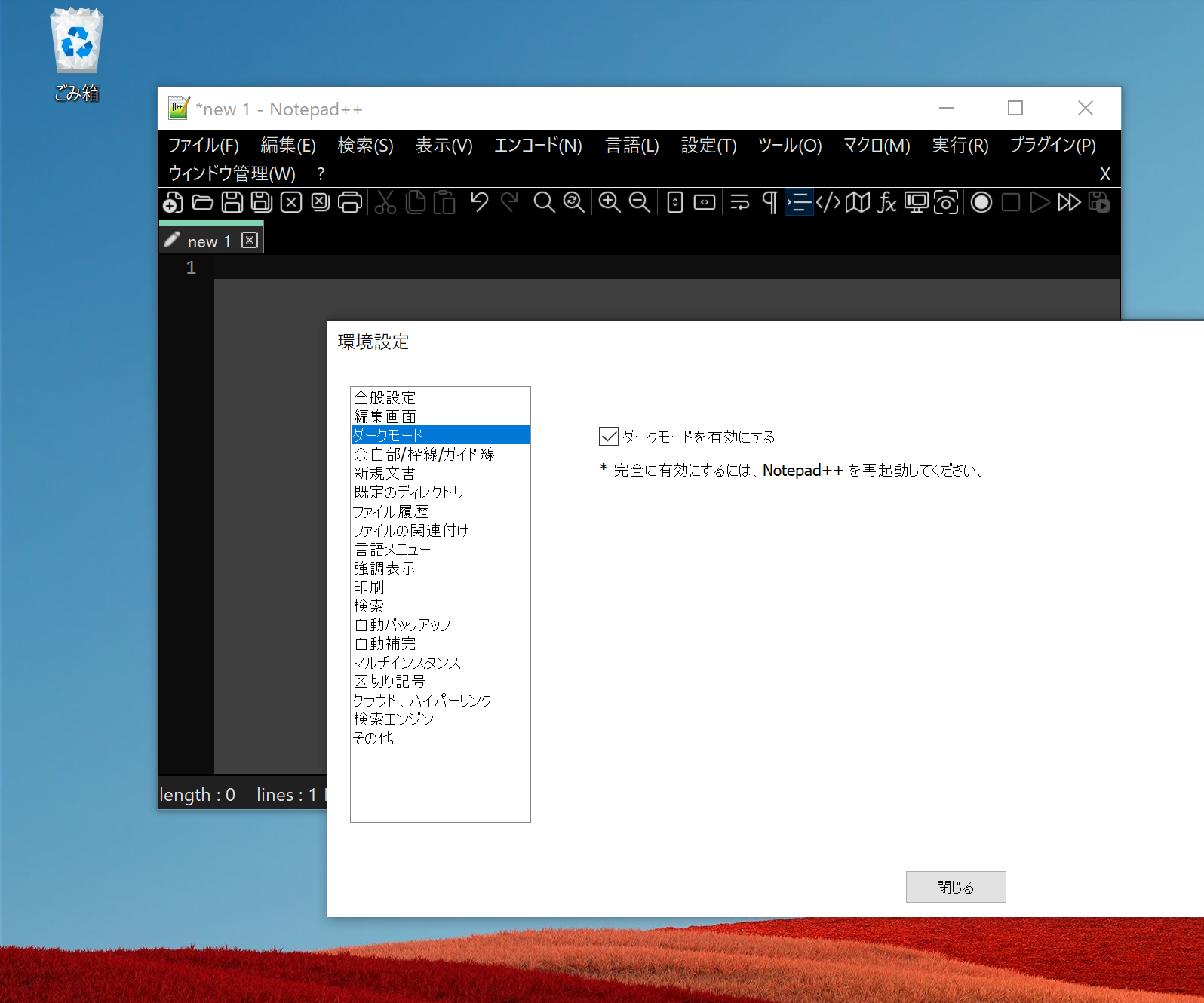Click the monitoring eye icon

coord(946,202)
